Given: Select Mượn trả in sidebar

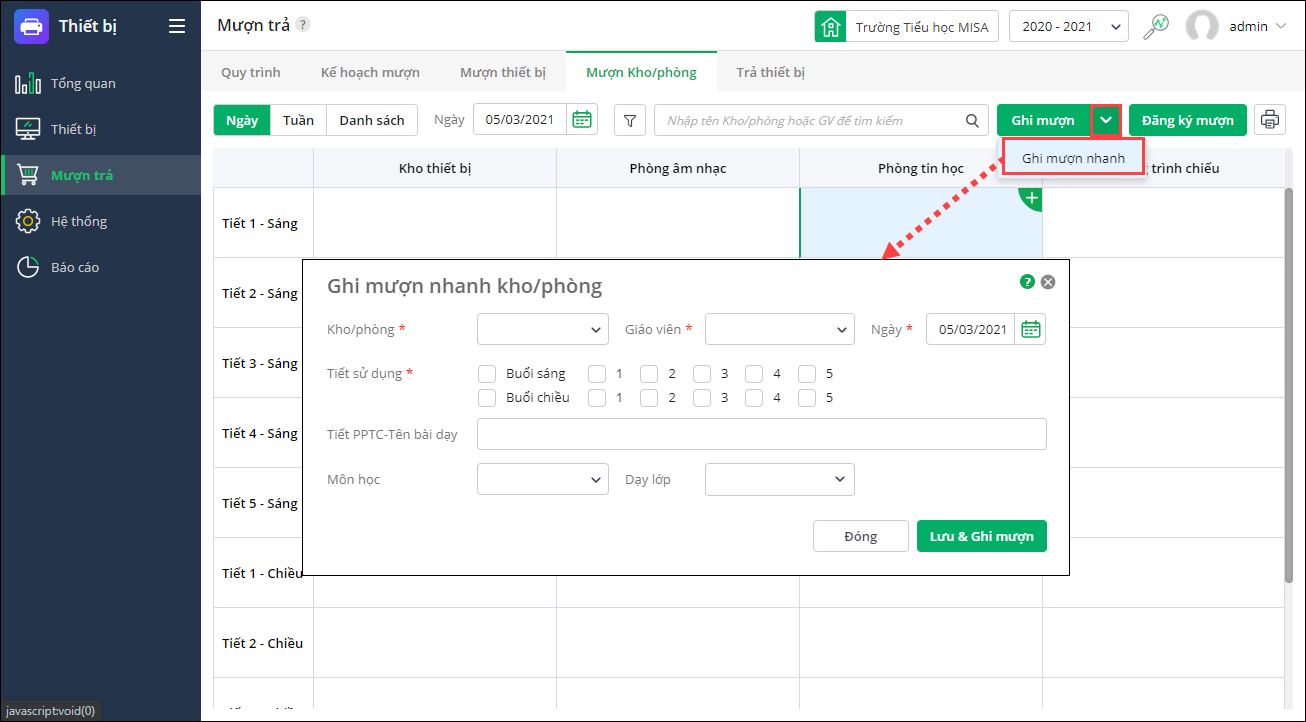Looking at the screenshot, I should [100, 175].
